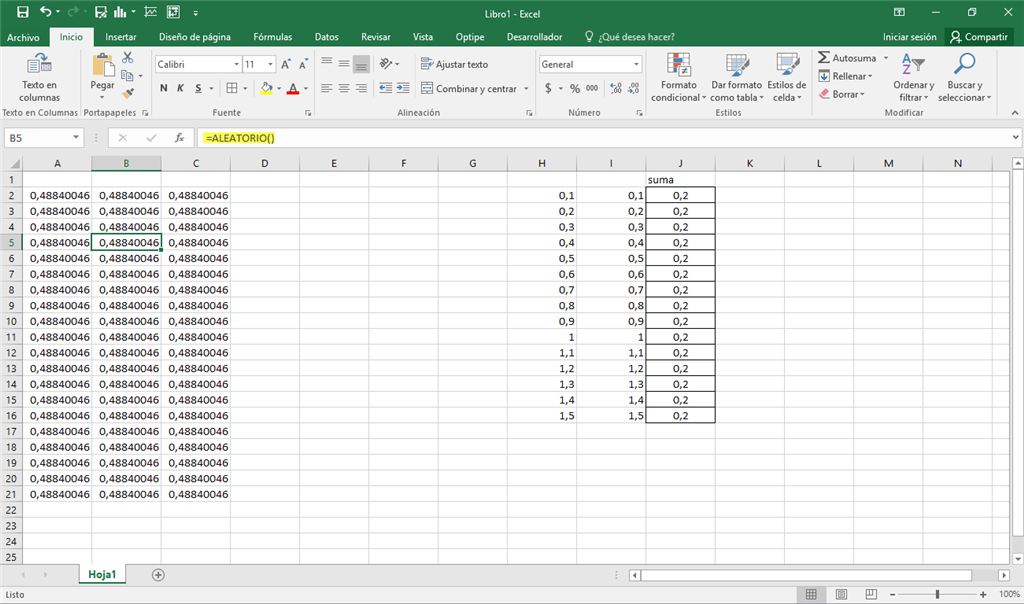Expand the formula bar
The height and width of the screenshot is (604, 1024).
coord(1016,138)
